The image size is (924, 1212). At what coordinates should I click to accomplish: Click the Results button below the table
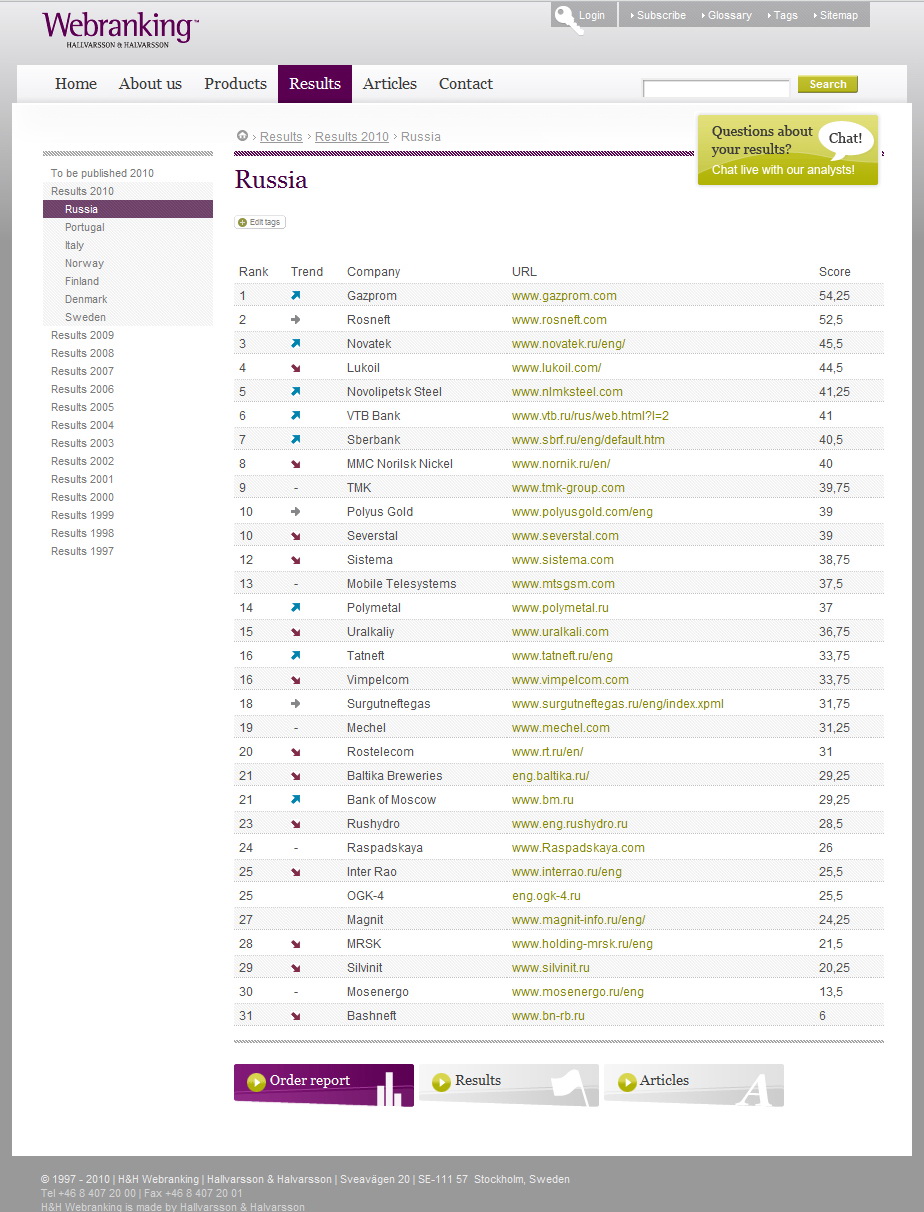pos(509,1085)
